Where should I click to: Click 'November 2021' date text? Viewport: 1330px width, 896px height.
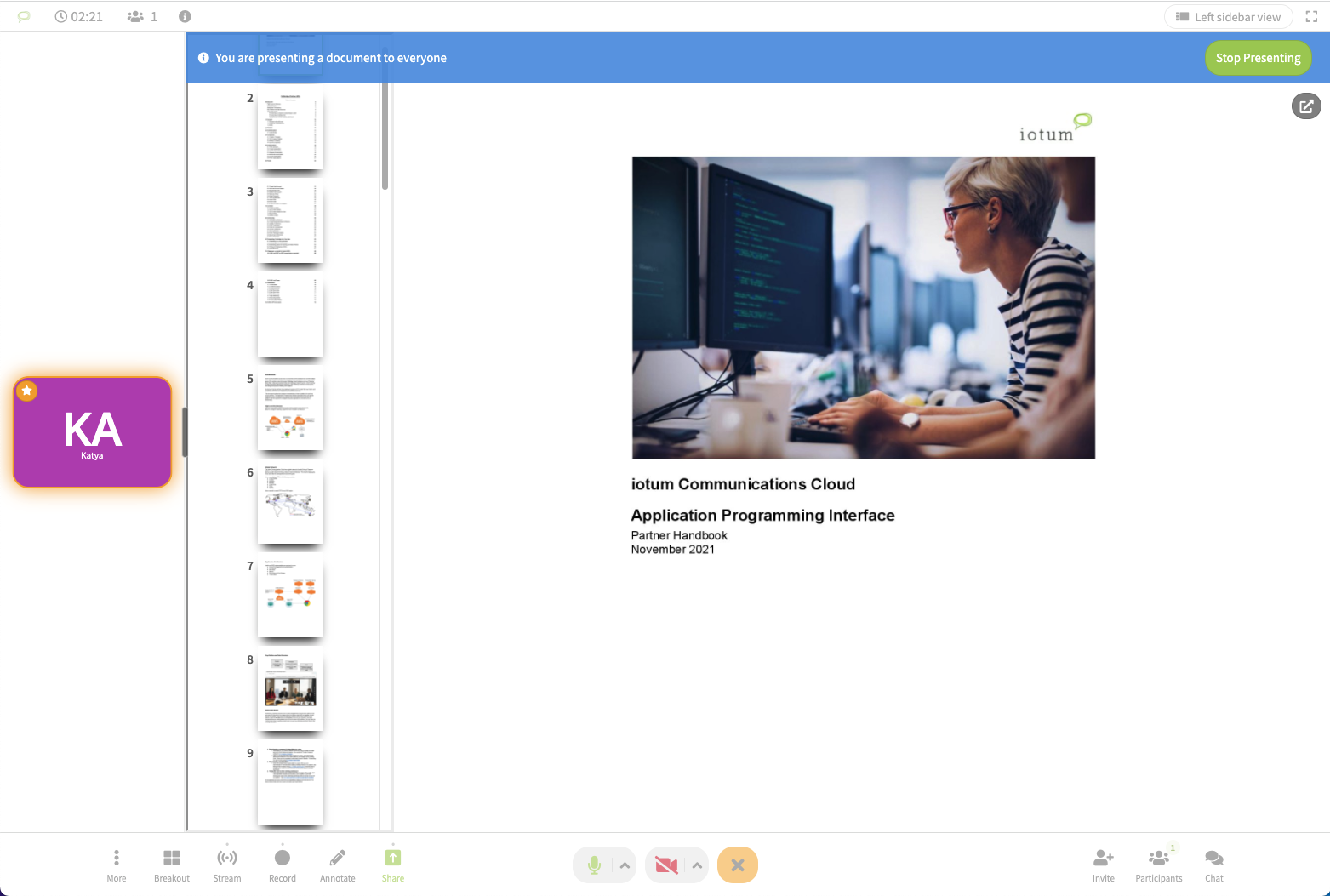(672, 549)
